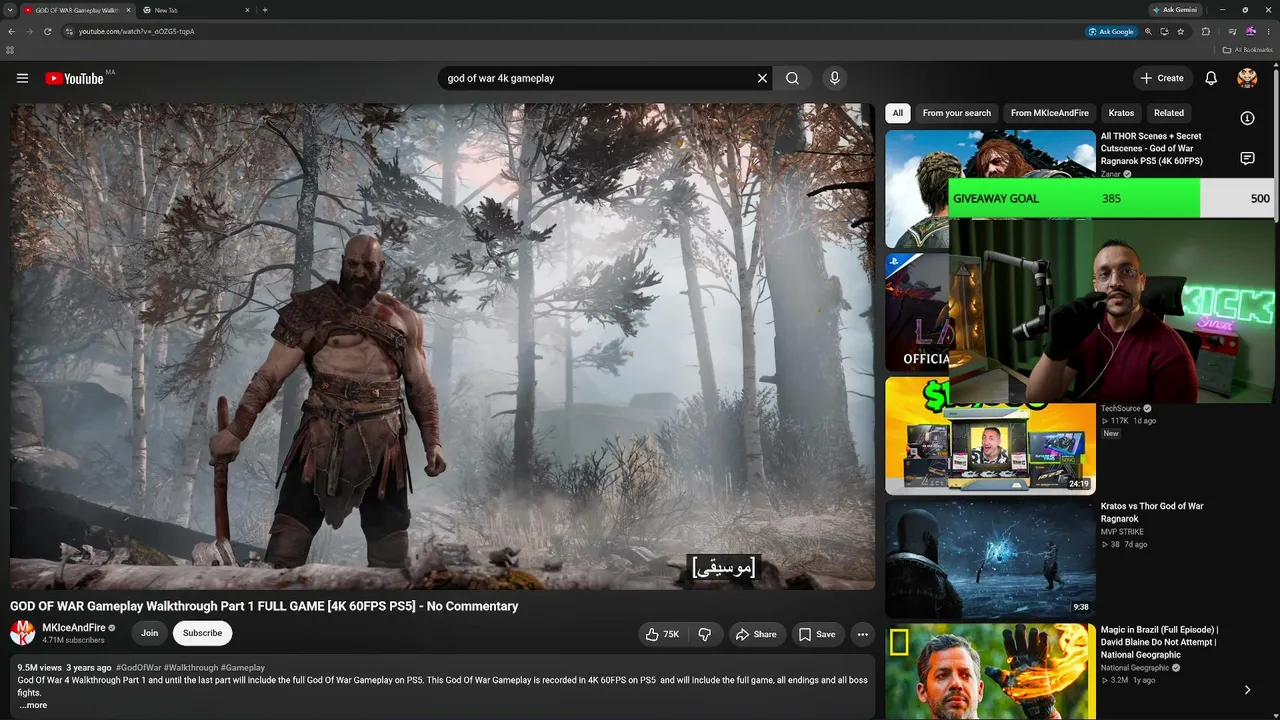Go to YouTube home via logo

coord(74,78)
